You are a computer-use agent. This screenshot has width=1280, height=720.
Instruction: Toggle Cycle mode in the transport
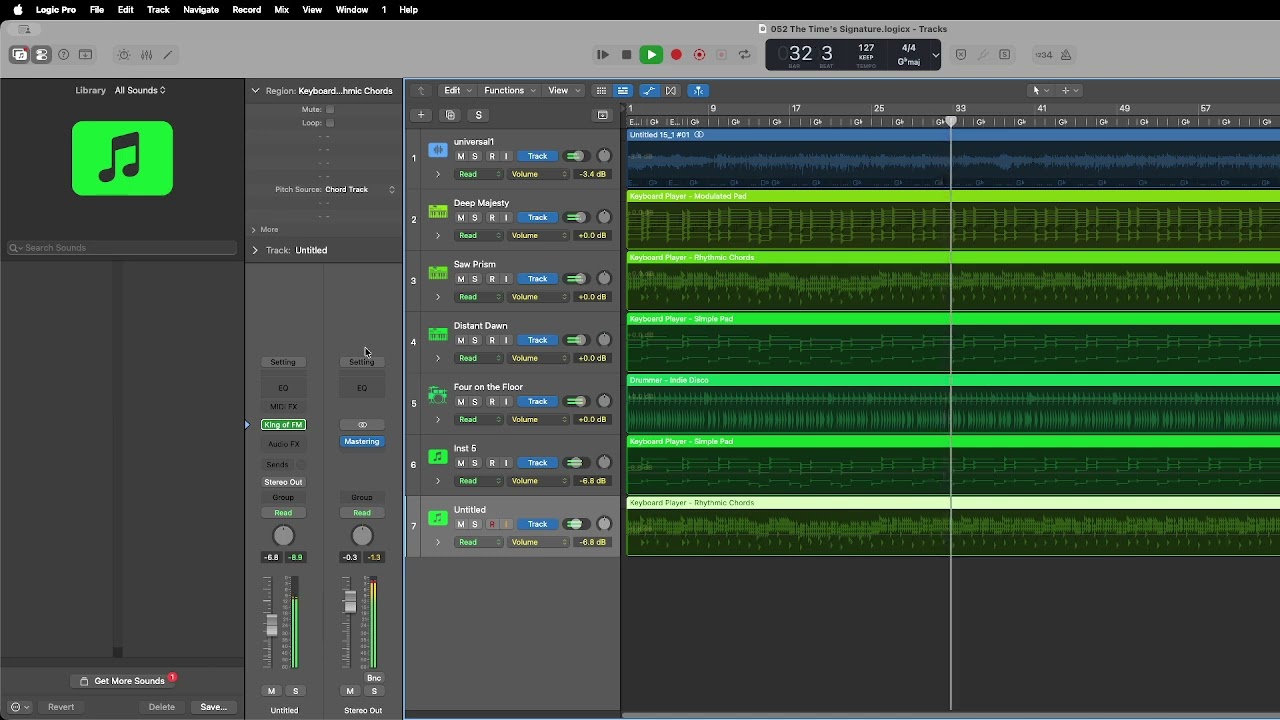pyautogui.click(x=745, y=55)
